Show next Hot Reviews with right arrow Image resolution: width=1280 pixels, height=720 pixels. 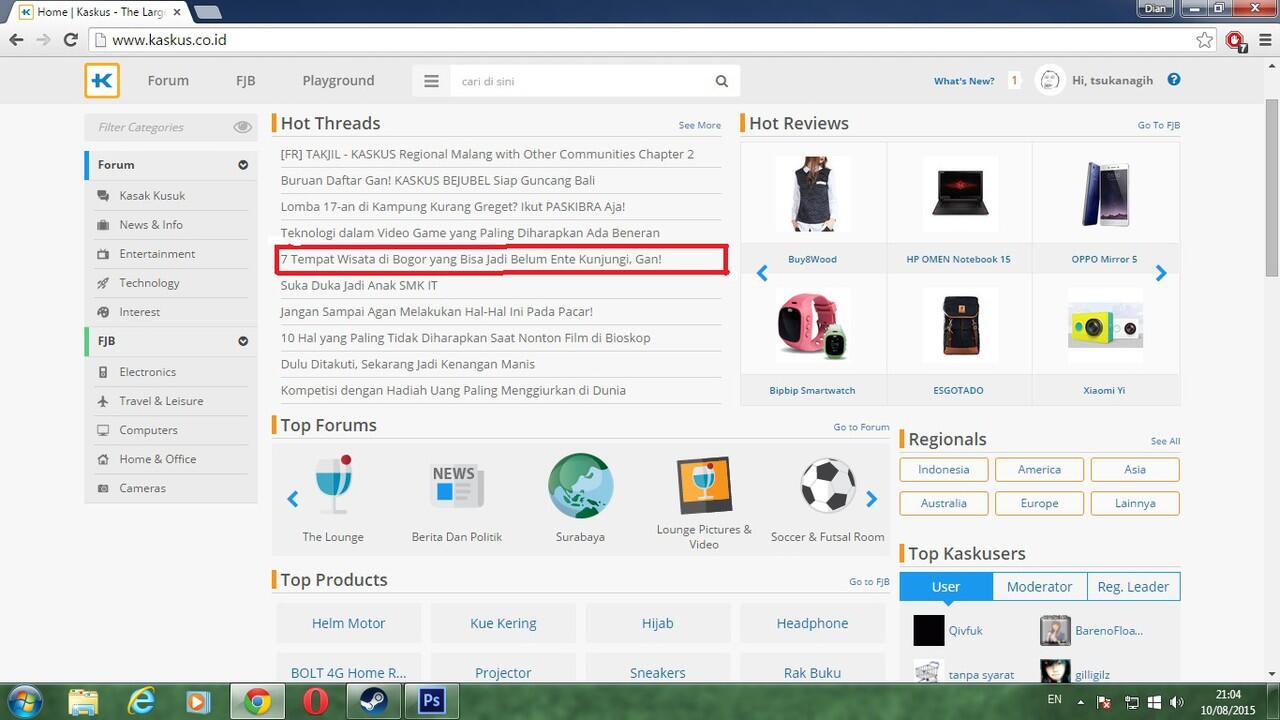coord(1161,273)
